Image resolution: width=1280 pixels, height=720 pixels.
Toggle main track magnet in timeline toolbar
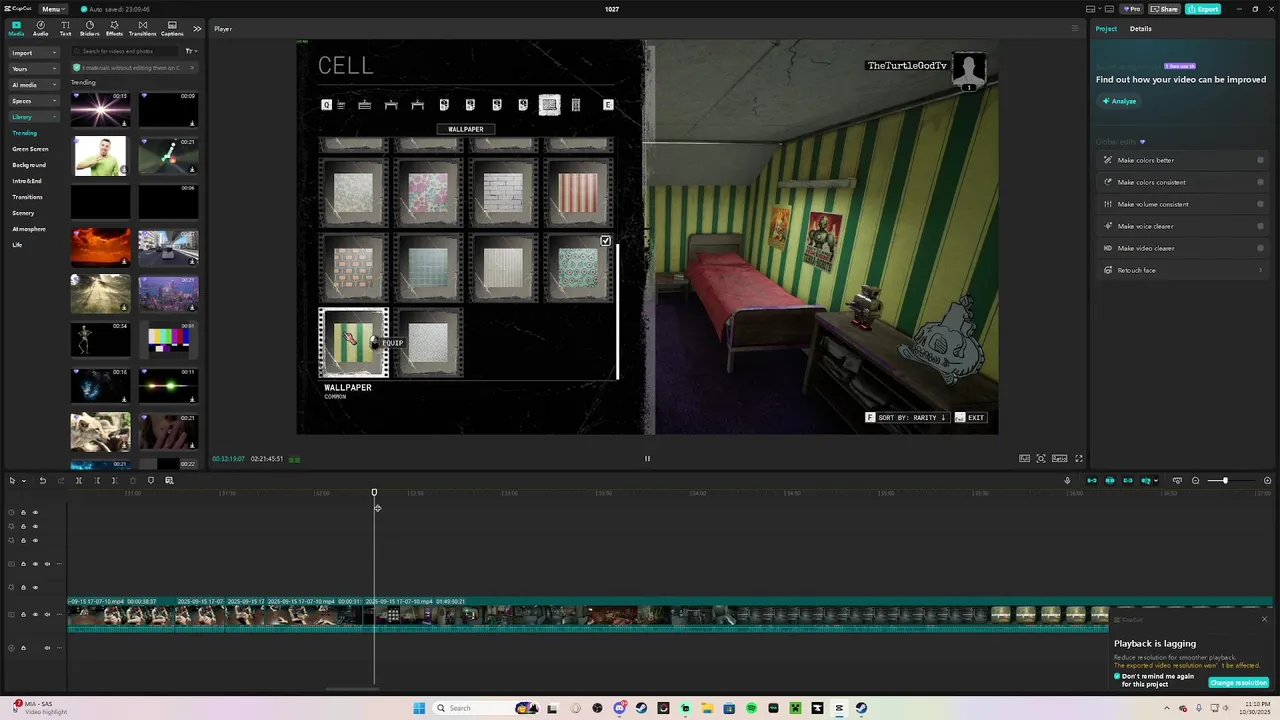(1092, 481)
